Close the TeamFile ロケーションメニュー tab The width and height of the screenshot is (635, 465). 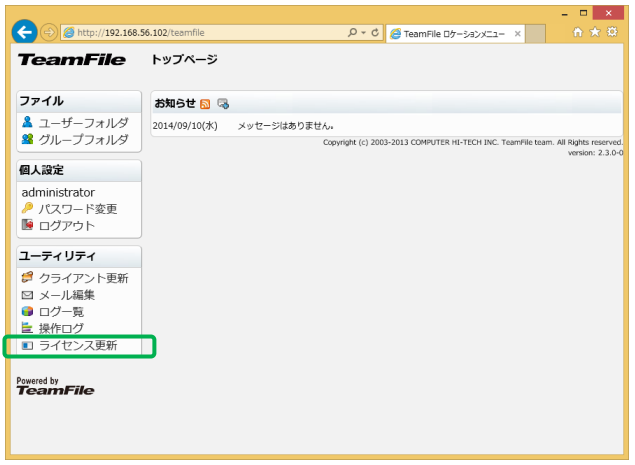pos(517,34)
